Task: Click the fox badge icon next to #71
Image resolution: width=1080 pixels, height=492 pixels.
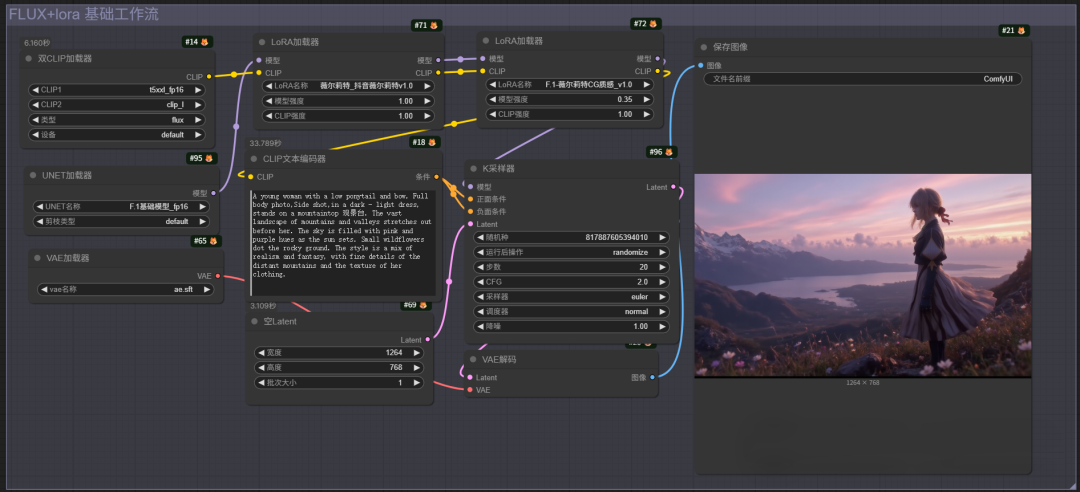Action: (435, 25)
